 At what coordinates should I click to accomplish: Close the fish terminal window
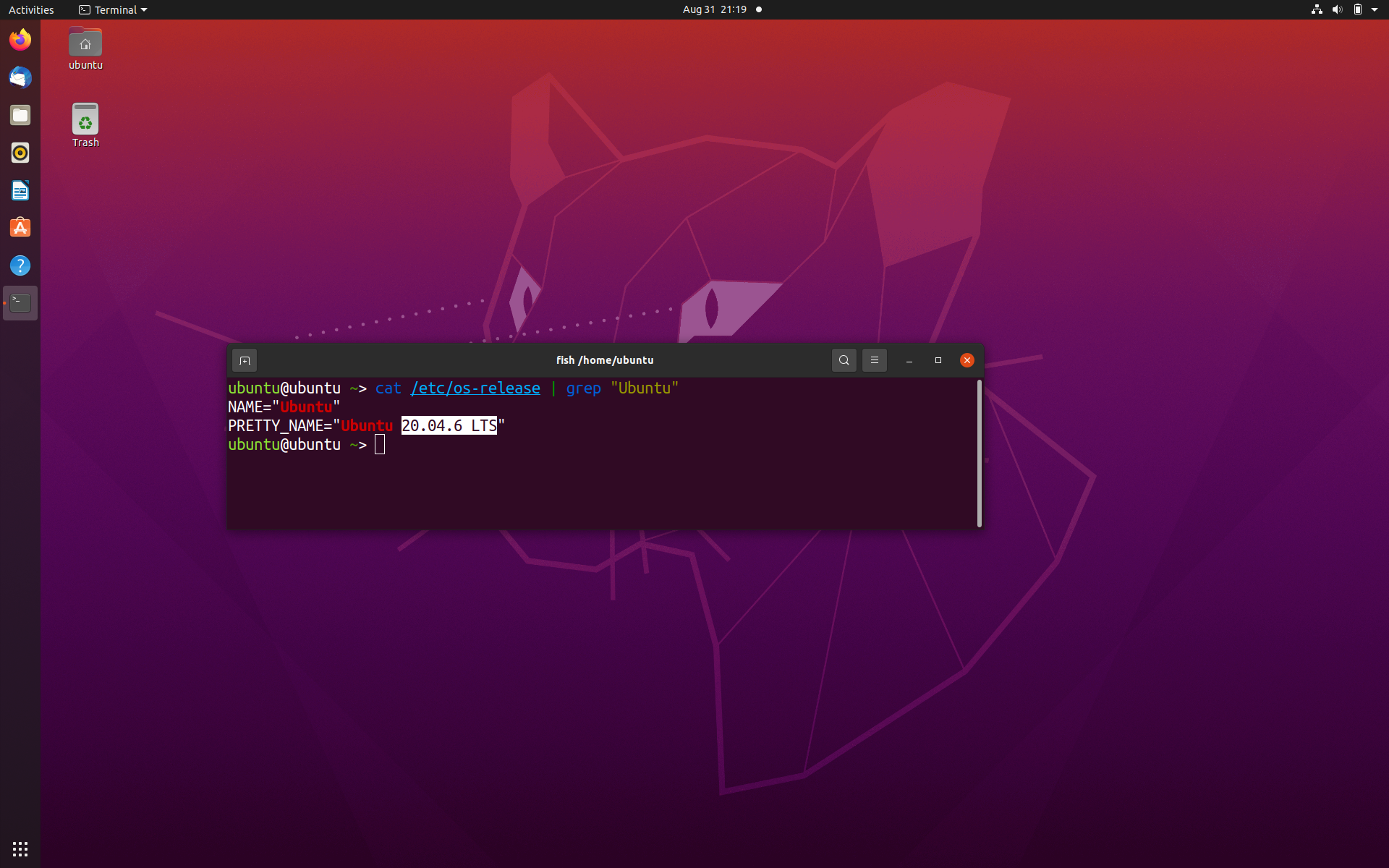(x=967, y=360)
